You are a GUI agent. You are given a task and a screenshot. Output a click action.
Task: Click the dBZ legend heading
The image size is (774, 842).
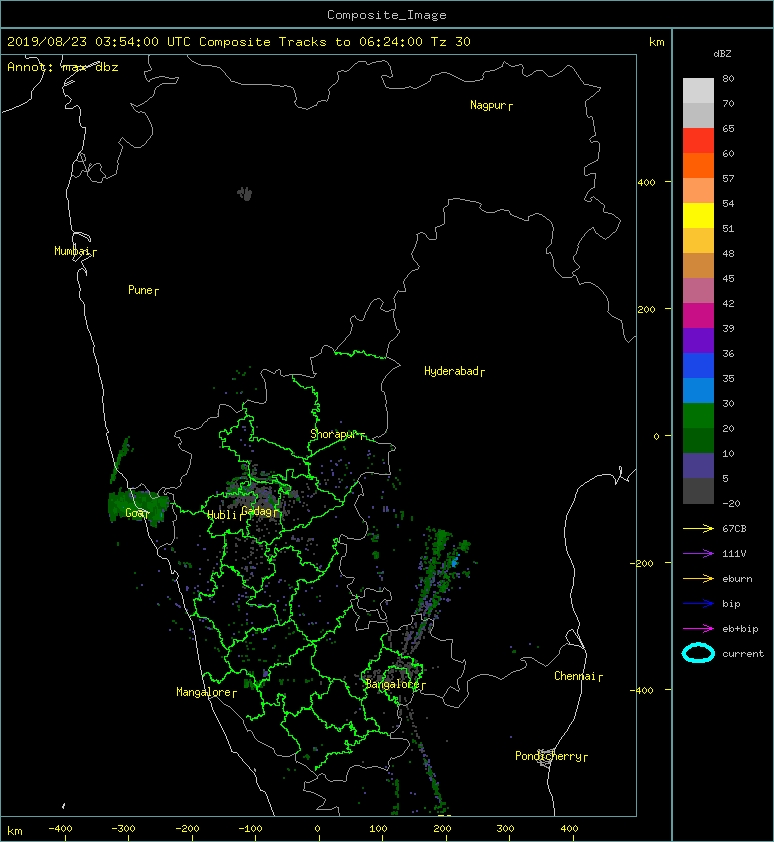(x=722, y=54)
